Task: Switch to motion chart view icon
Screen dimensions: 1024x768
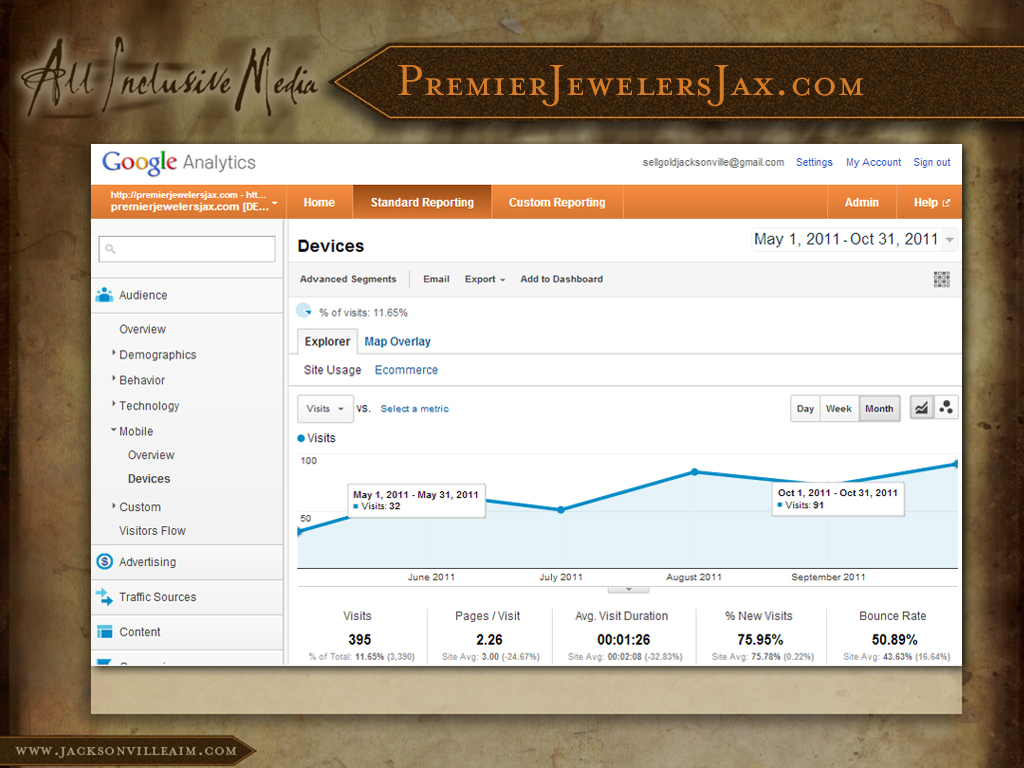Action: coord(946,408)
